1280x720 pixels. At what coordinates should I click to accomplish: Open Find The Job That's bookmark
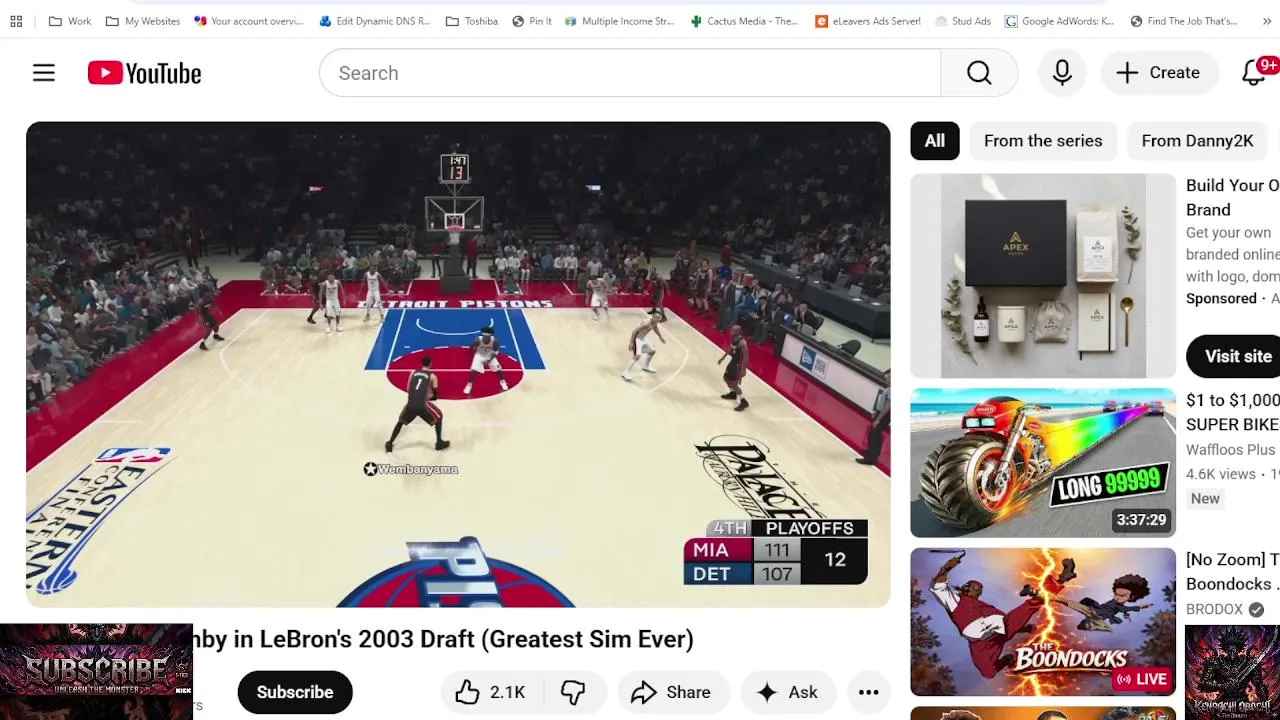[1184, 21]
